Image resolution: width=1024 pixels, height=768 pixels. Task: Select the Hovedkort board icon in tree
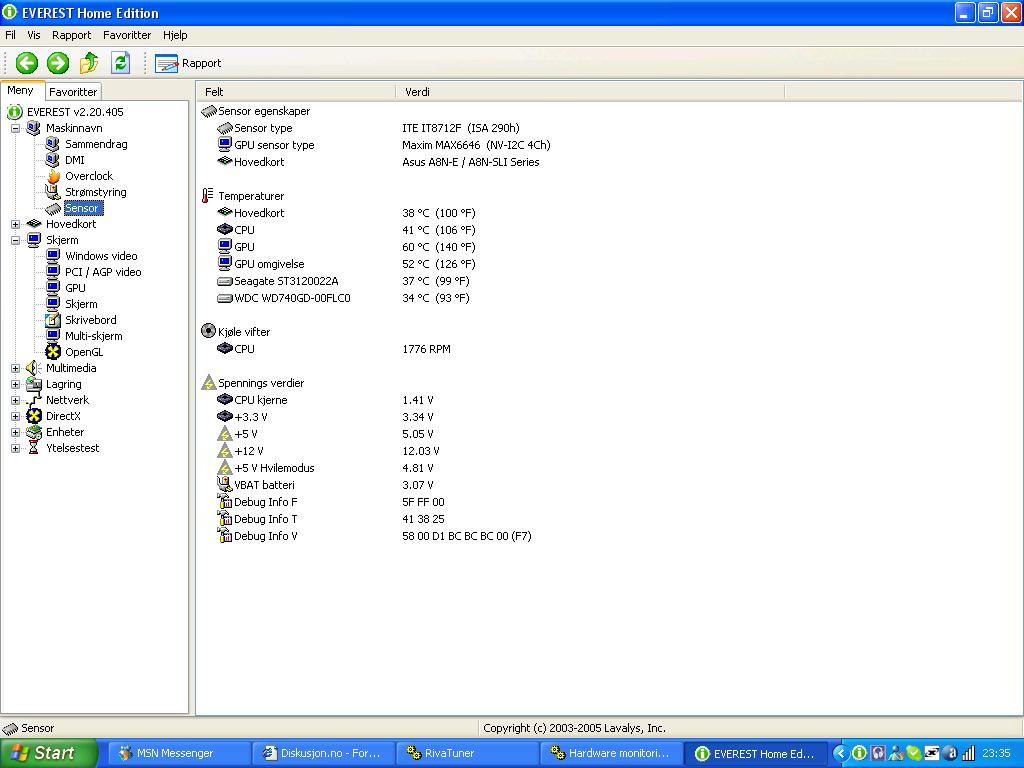(x=34, y=224)
